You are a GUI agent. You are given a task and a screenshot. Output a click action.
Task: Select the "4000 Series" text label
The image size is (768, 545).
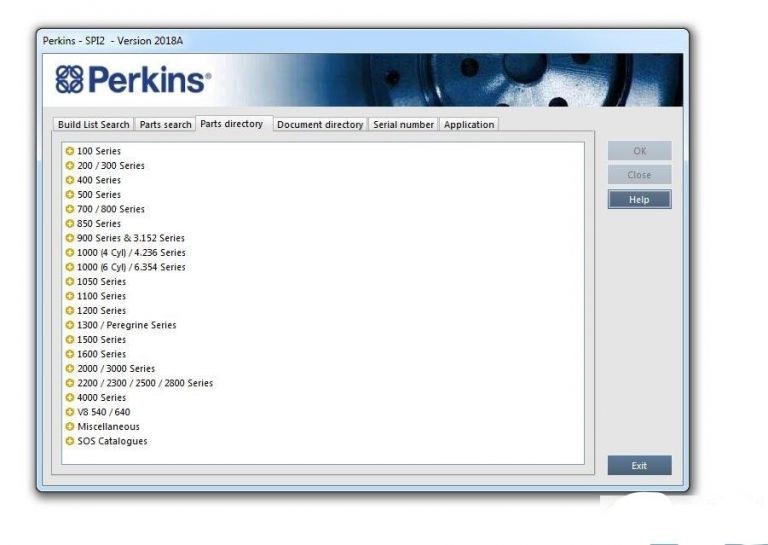[x=101, y=397]
